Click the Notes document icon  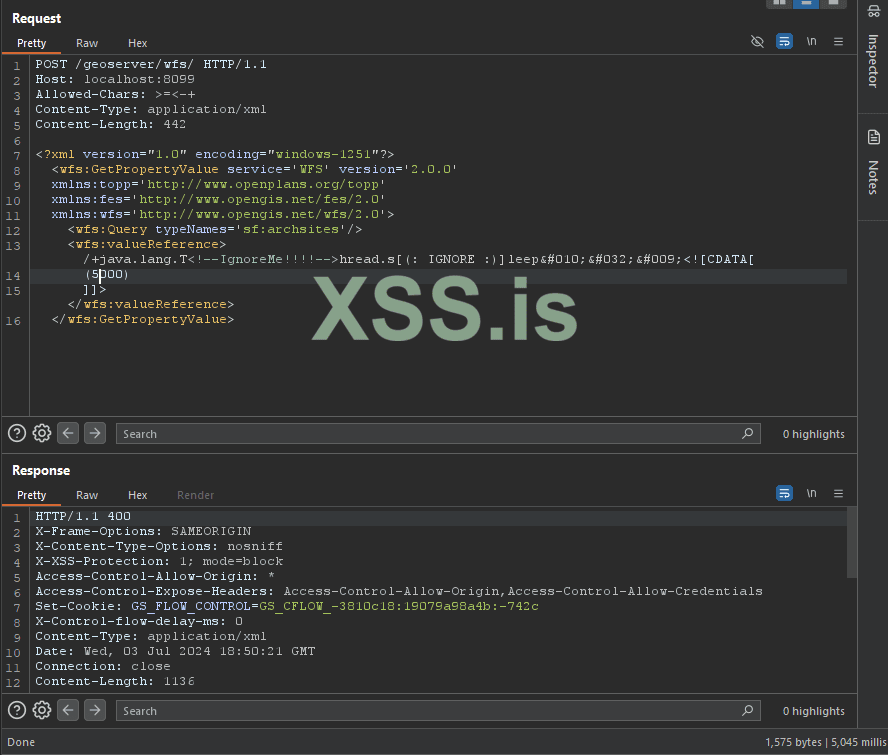(x=873, y=137)
